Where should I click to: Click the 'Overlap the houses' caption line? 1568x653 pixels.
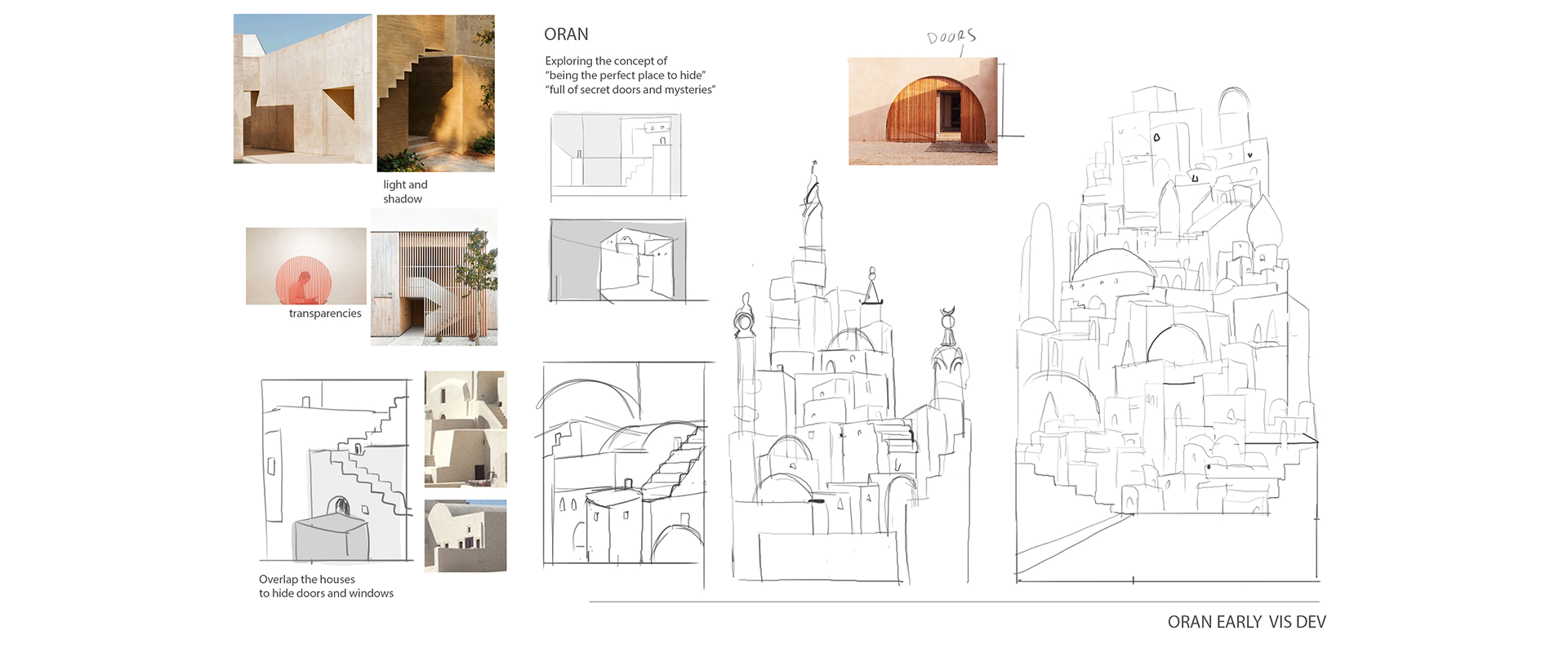[307, 580]
